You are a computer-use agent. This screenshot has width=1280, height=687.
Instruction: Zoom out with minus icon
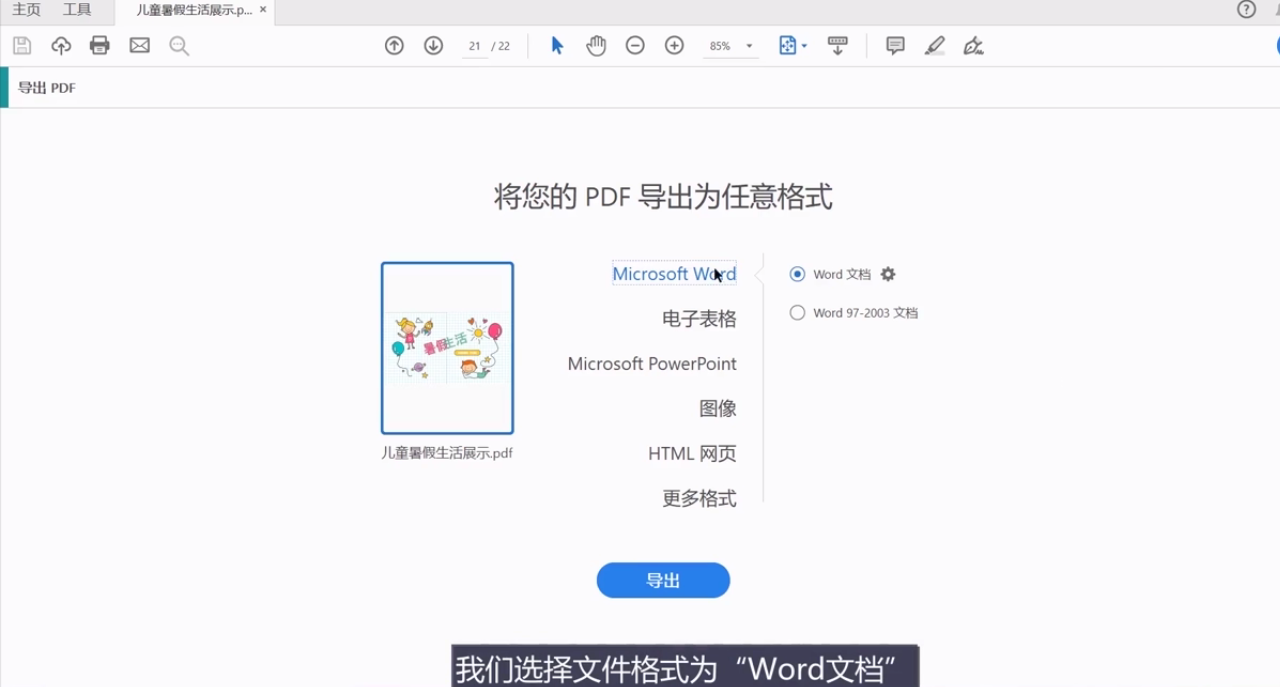coord(635,46)
